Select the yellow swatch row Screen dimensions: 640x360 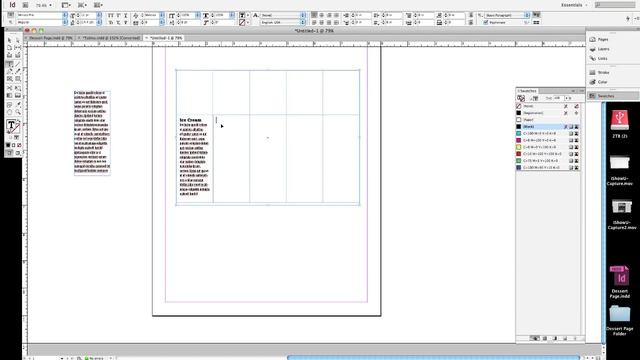pos(547,147)
